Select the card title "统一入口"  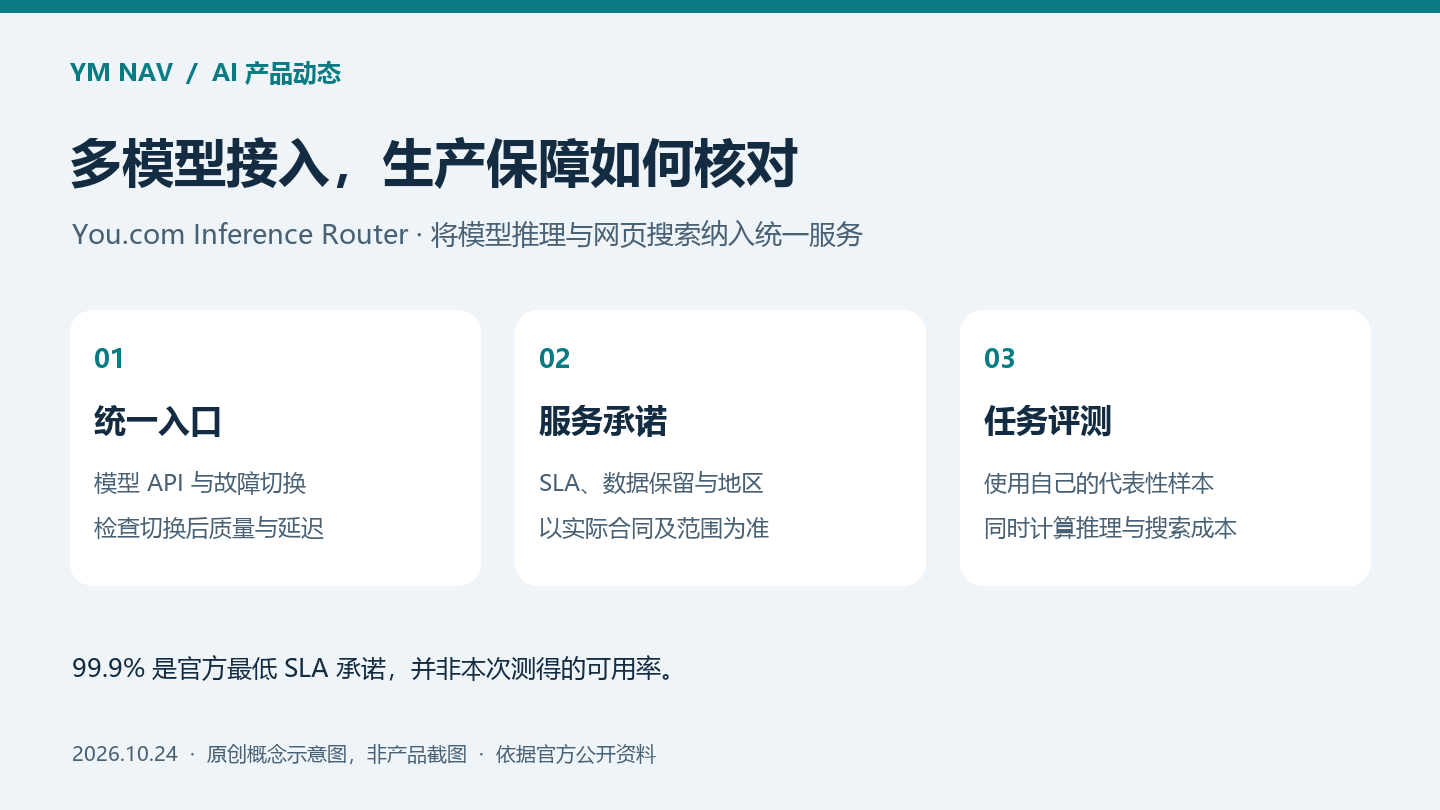click(158, 422)
